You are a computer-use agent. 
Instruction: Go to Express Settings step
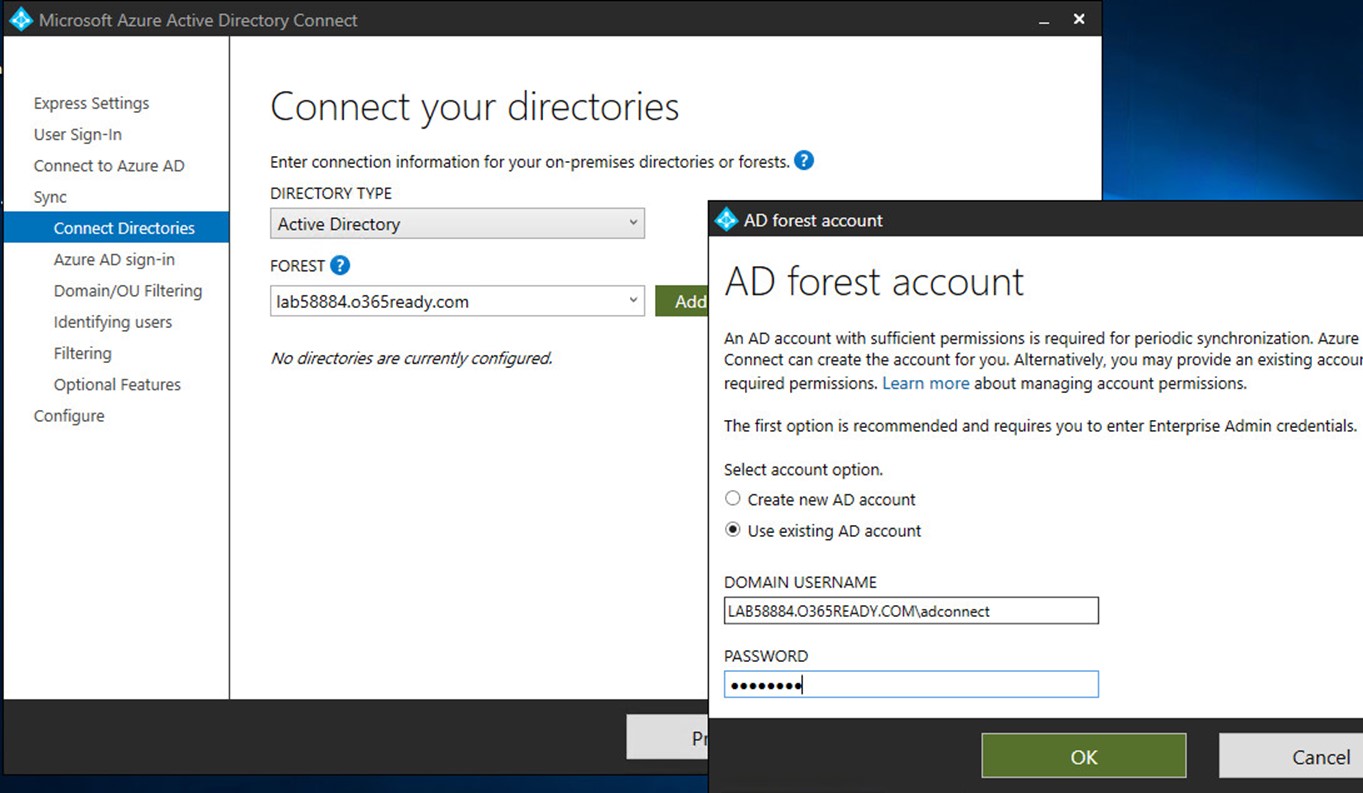click(x=91, y=103)
